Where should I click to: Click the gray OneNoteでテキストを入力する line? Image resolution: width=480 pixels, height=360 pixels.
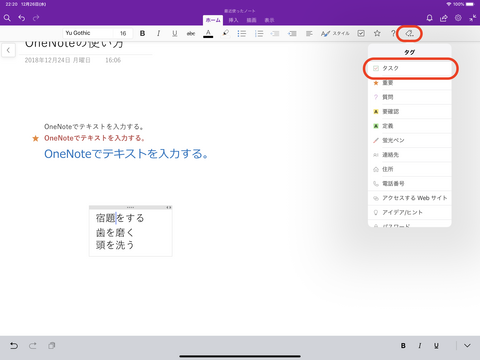click(94, 127)
